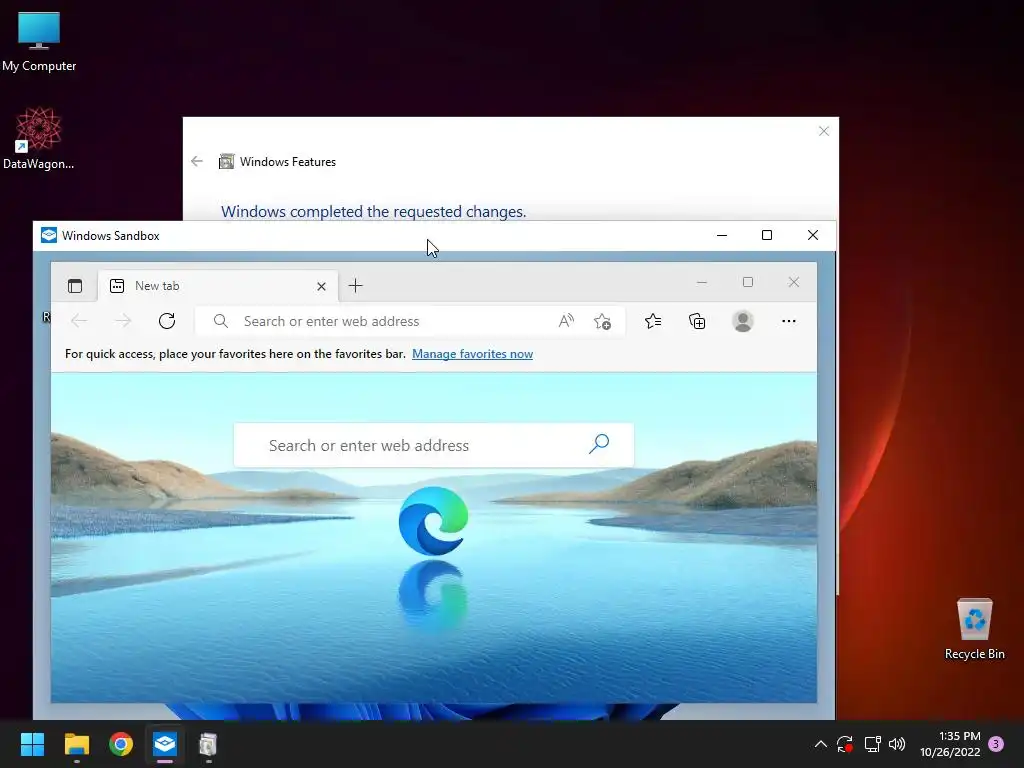1024x768 pixels.
Task: Refresh the Edge page
Action: point(167,321)
